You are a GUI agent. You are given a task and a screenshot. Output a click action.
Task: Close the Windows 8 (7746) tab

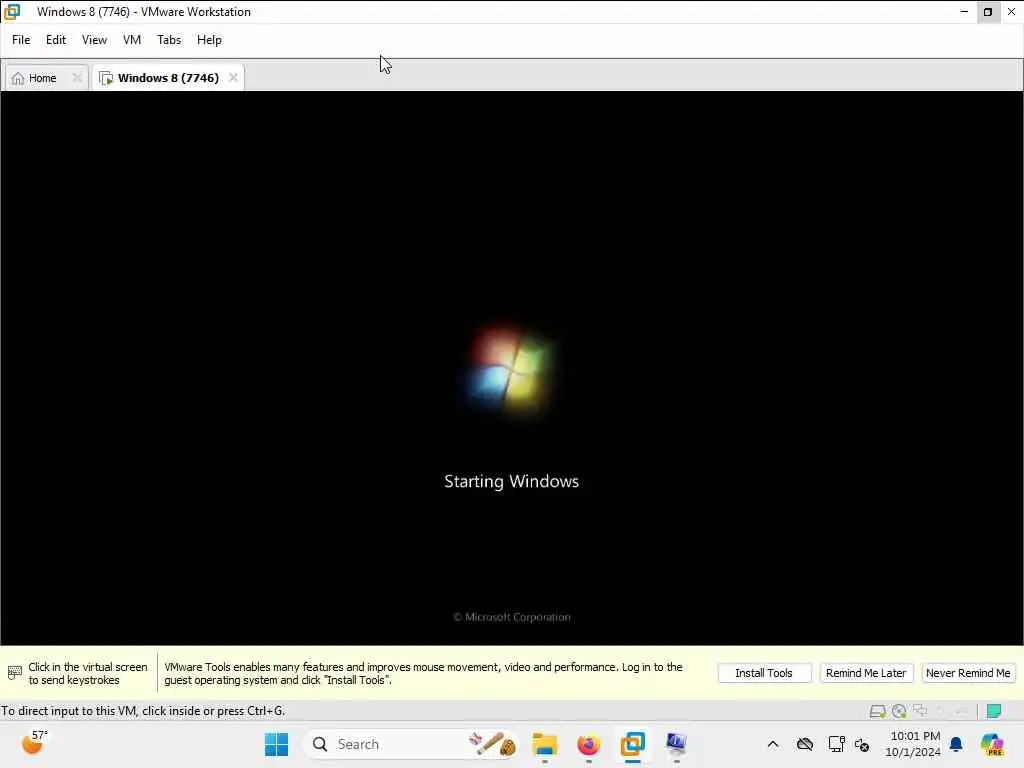pos(233,78)
